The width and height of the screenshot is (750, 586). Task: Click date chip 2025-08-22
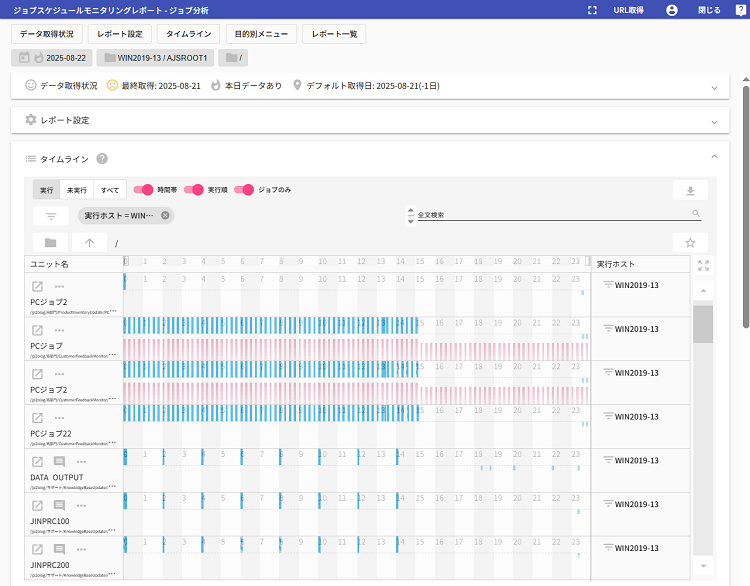(x=52, y=58)
